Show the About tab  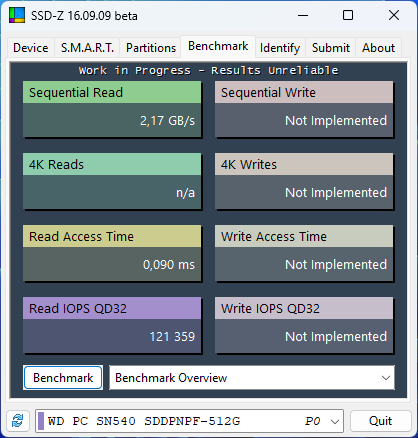(x=378, y=48)
